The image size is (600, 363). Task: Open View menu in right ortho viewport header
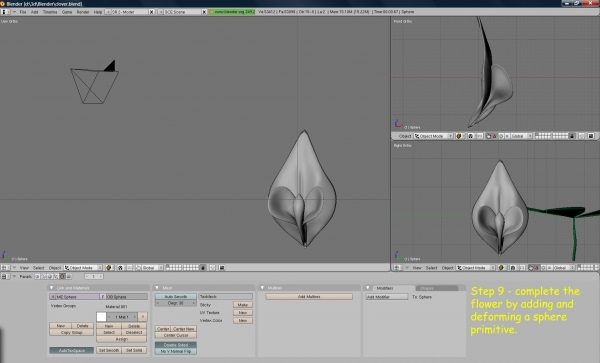point(417,268)
